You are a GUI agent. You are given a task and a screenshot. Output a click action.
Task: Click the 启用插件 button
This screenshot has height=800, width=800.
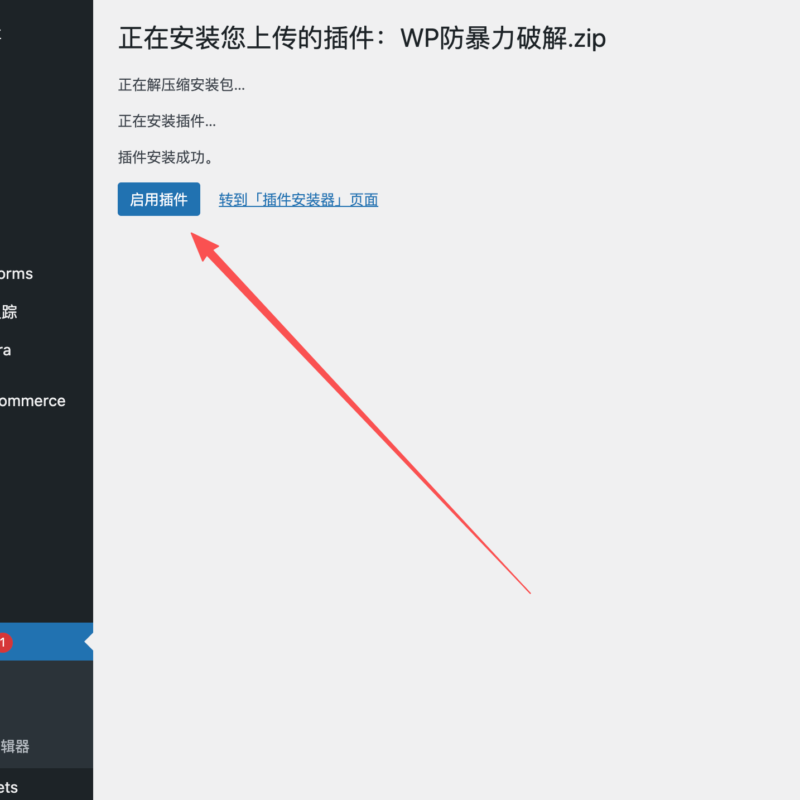(158, 199)
